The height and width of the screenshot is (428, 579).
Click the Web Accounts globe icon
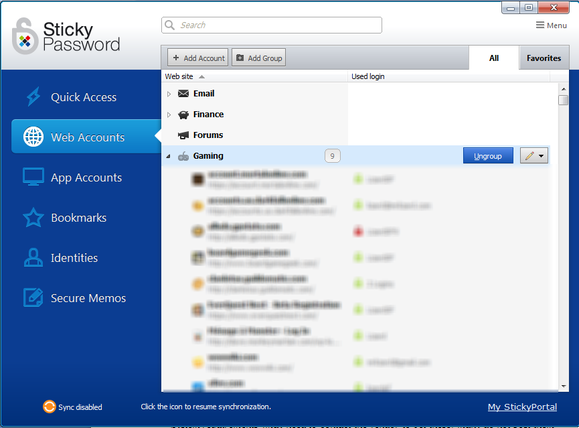click(x=33, y=137)
